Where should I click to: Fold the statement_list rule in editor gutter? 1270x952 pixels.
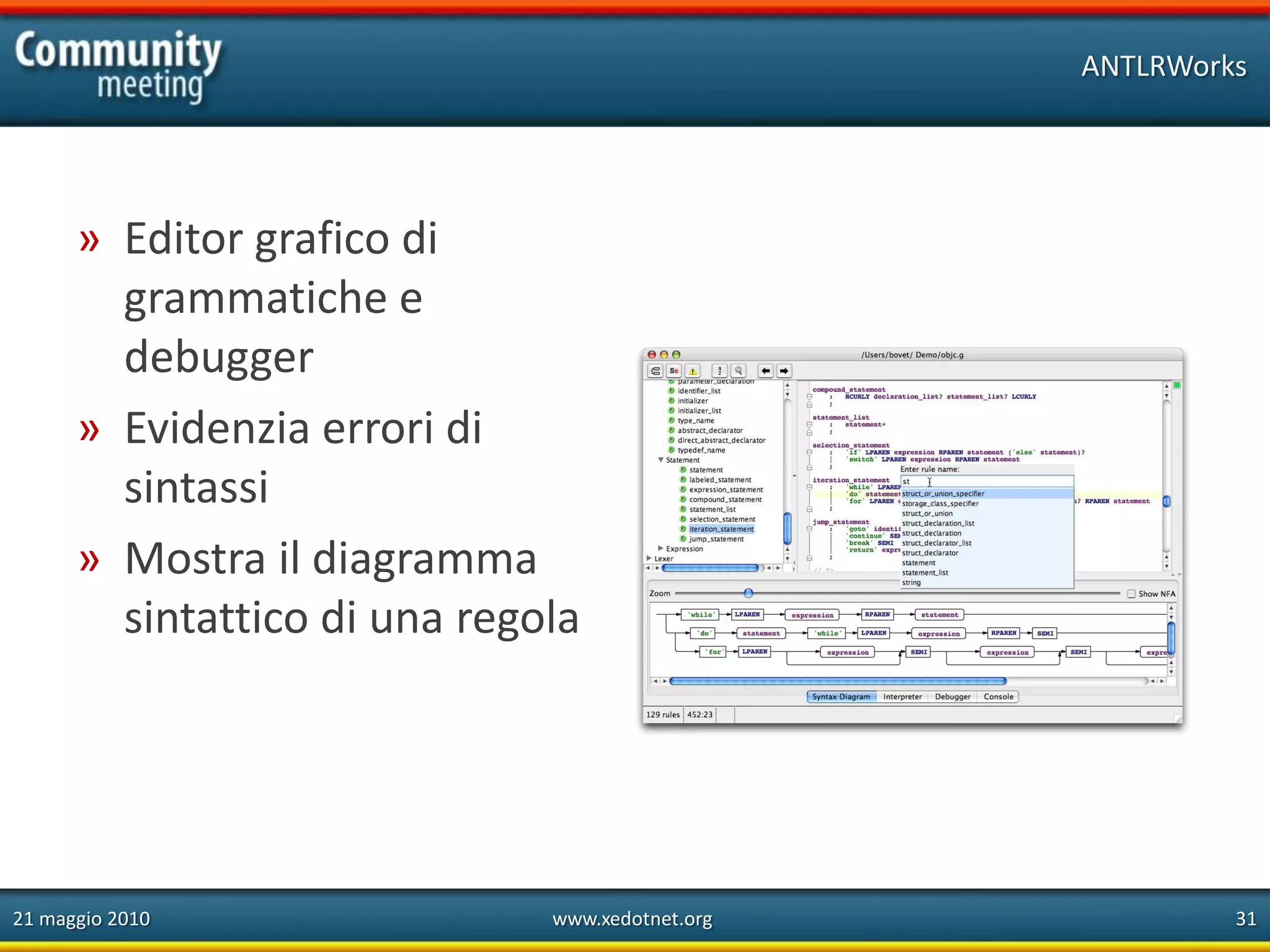(809, 425)
